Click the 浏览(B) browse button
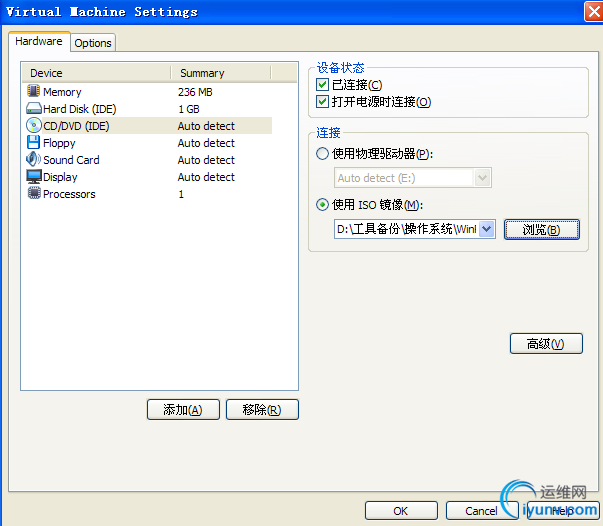This screenshot has height=526, width=603. click(541, 230)
